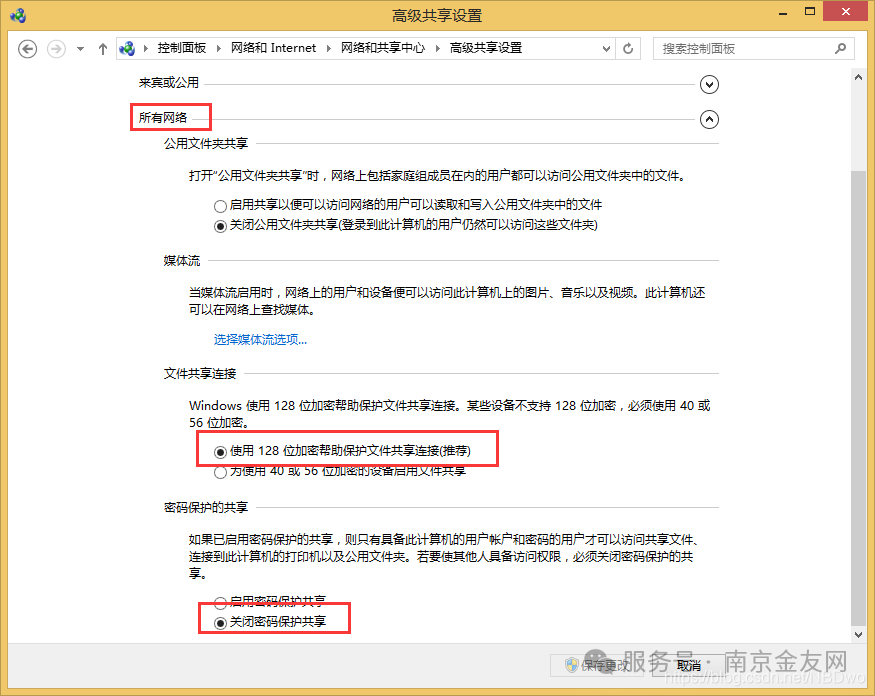The image size is (875, 696).
Task: Click the 取消 button
Action: point(688,665)
